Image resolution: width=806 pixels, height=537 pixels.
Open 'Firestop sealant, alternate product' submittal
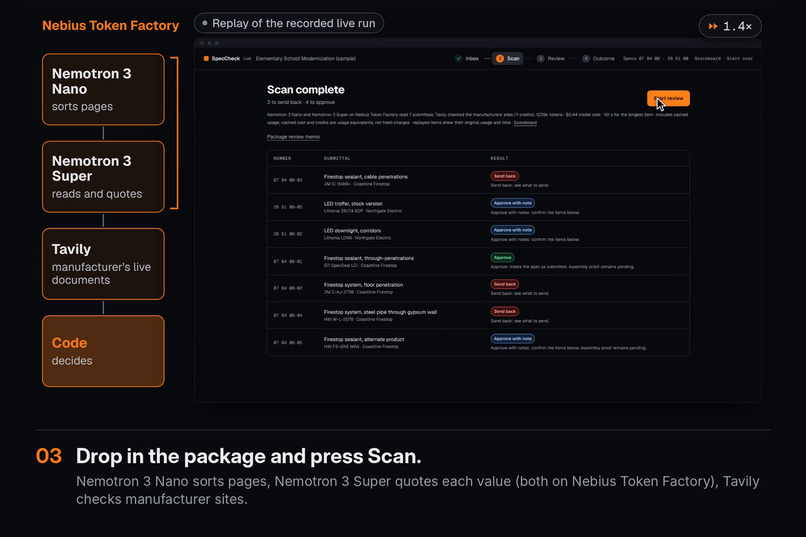[x=364, y=339]
